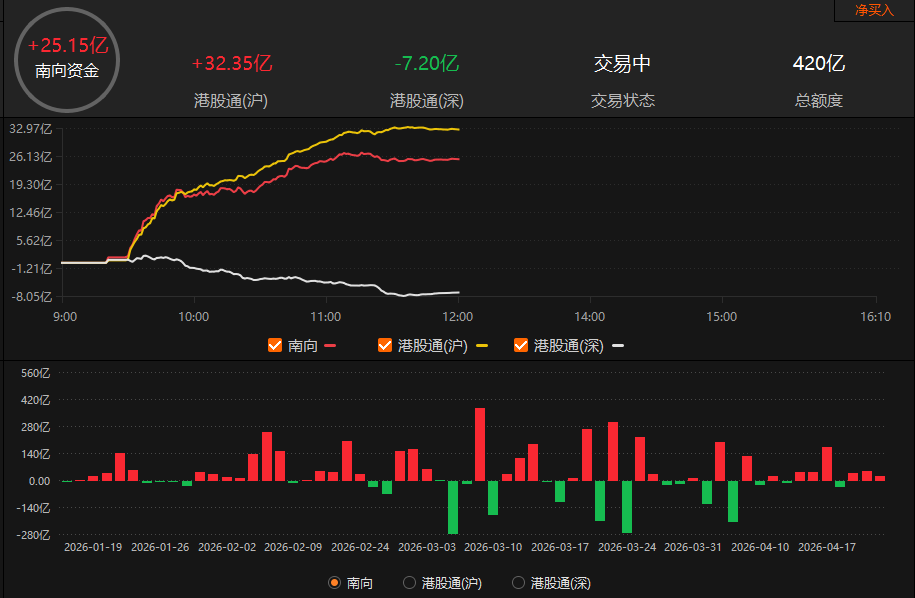Viewport: 915px width, 598px height.
Task: Click the -7.20亿 港股通(深) value
Action: pos(427,64)
